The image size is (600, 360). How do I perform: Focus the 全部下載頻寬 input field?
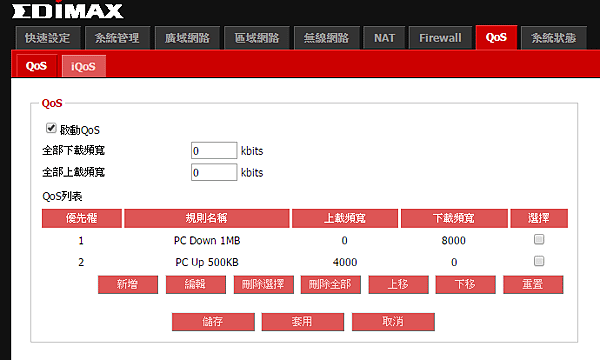click(214, 150)
